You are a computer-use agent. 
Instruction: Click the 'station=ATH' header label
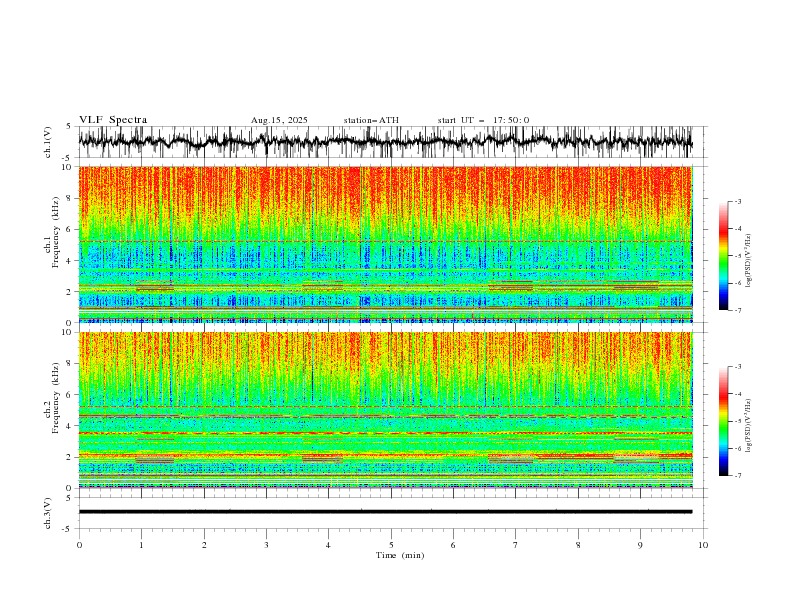[371, 120]
